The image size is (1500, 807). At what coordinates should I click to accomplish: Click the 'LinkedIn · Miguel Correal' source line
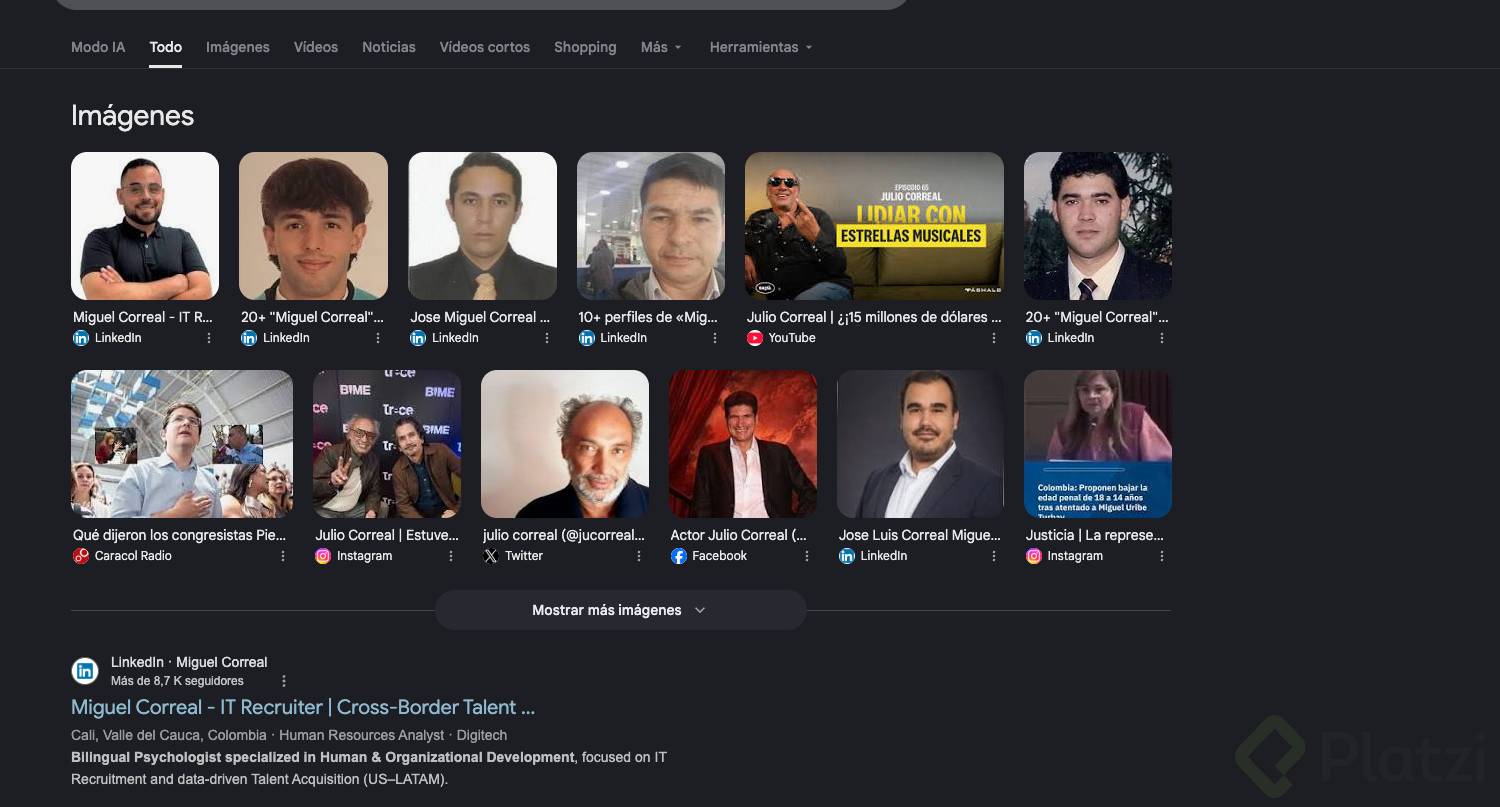(x=189, y=662)
